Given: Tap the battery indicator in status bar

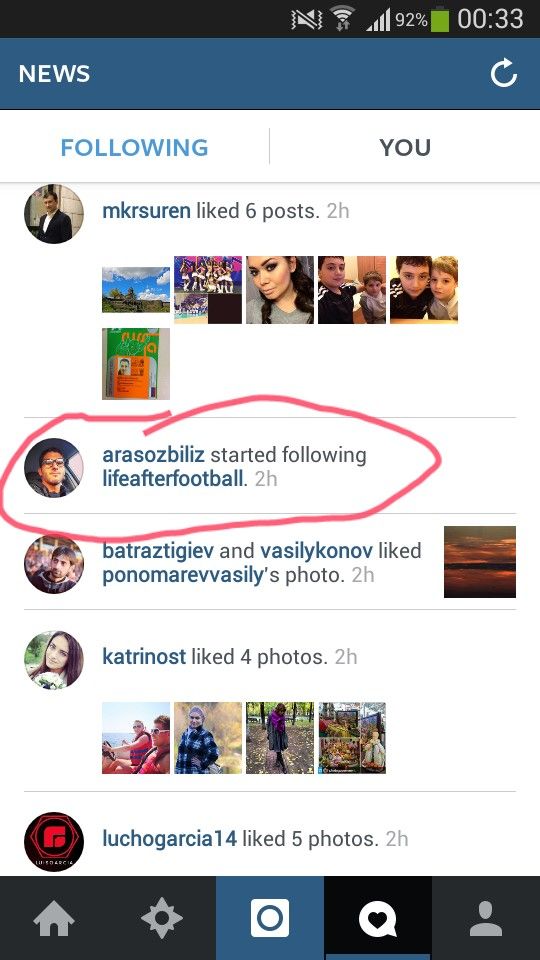Looking at the screenshot, I should point(440,19).
